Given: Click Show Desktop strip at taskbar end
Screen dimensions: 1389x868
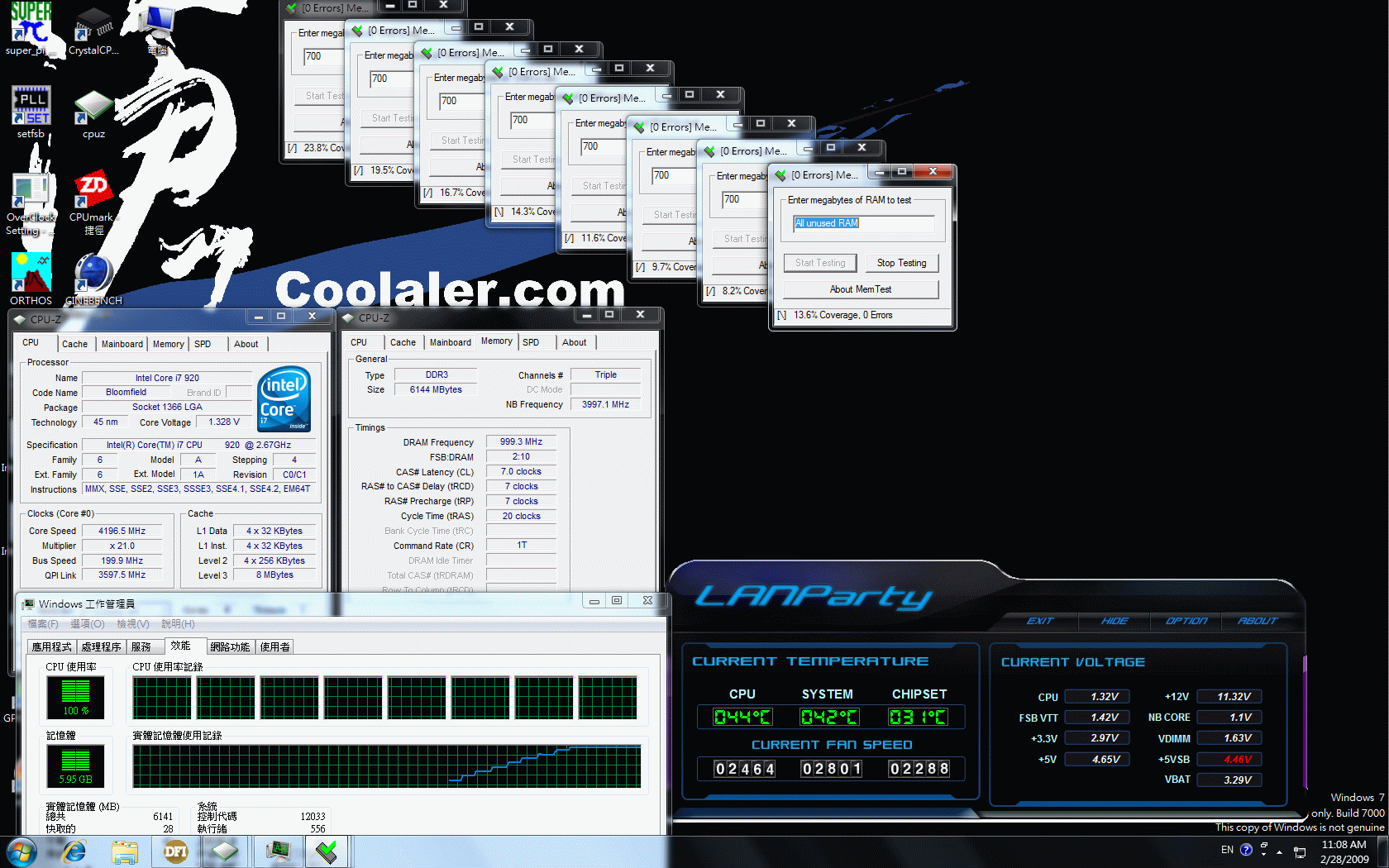Looking at the screenshot, I should click(1383, 851).
